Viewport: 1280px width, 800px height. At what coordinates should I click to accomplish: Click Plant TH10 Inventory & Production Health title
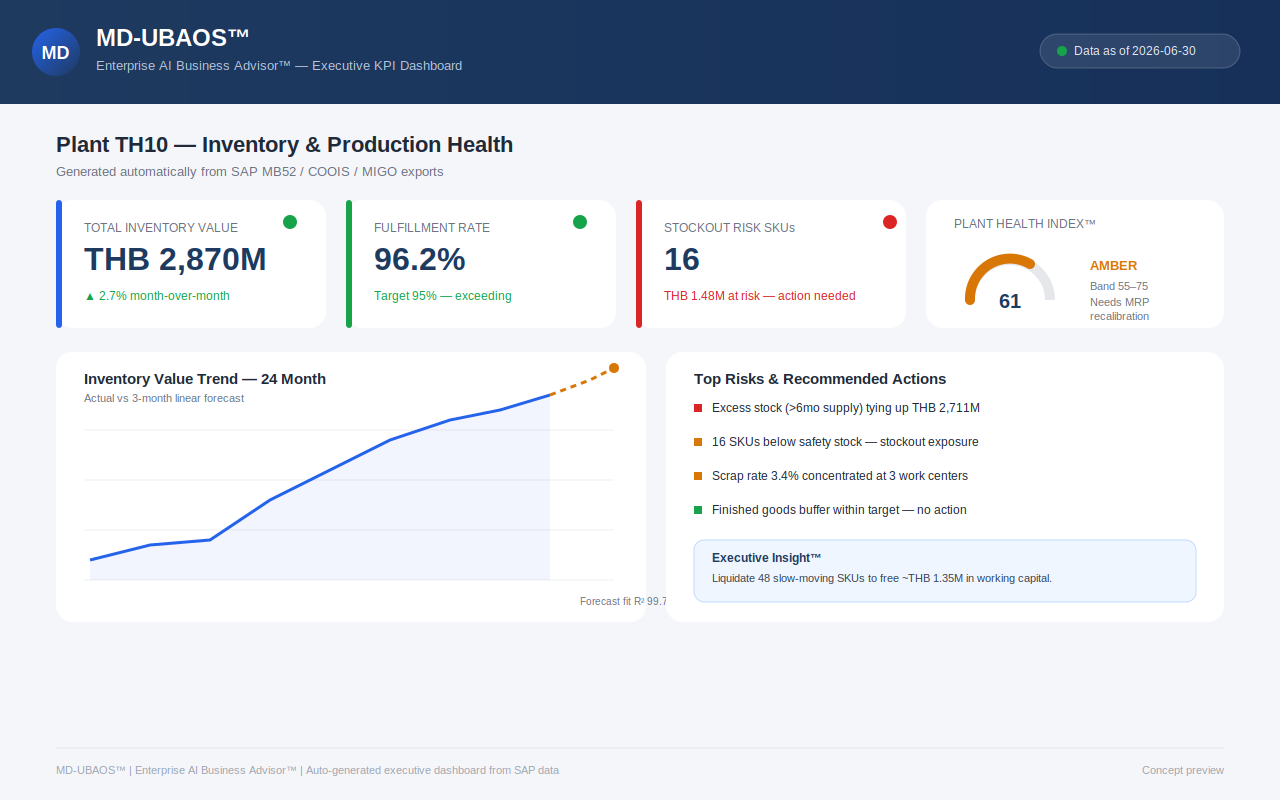(284, 145)
